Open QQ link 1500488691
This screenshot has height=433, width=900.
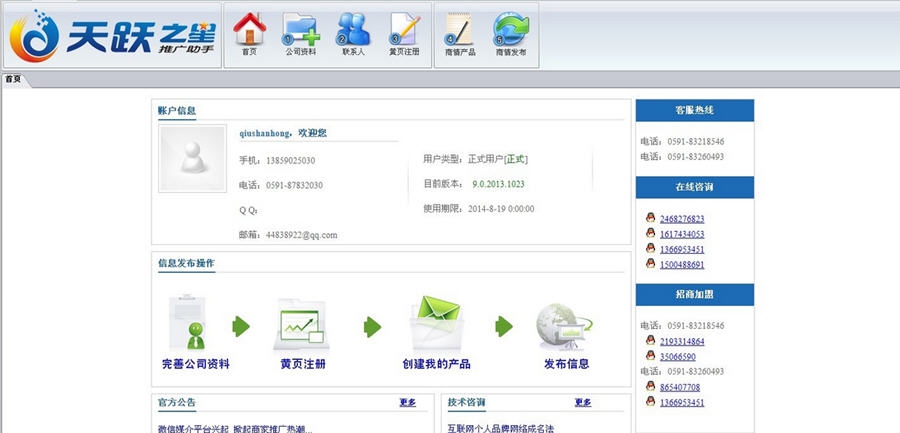click(x=682, y=265)
